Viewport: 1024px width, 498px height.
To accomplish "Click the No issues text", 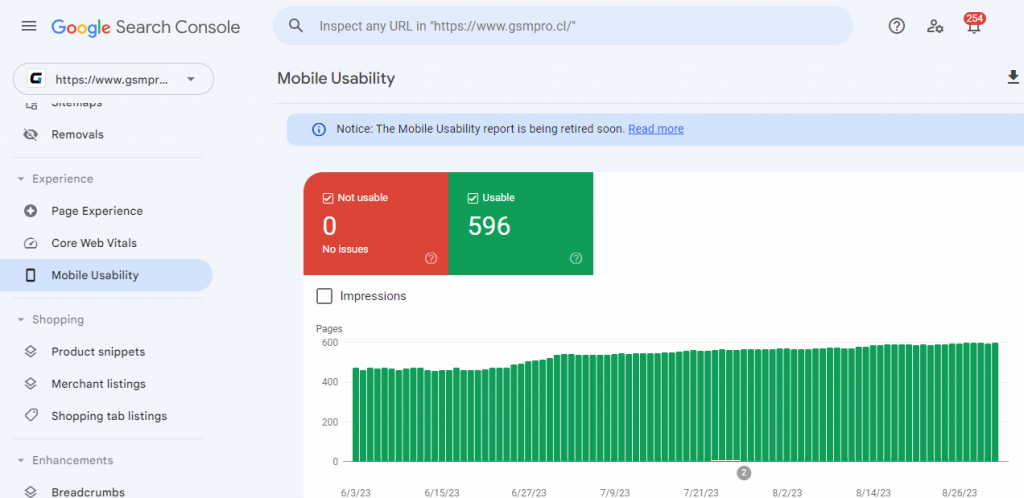I will click(x=345, y=249).
